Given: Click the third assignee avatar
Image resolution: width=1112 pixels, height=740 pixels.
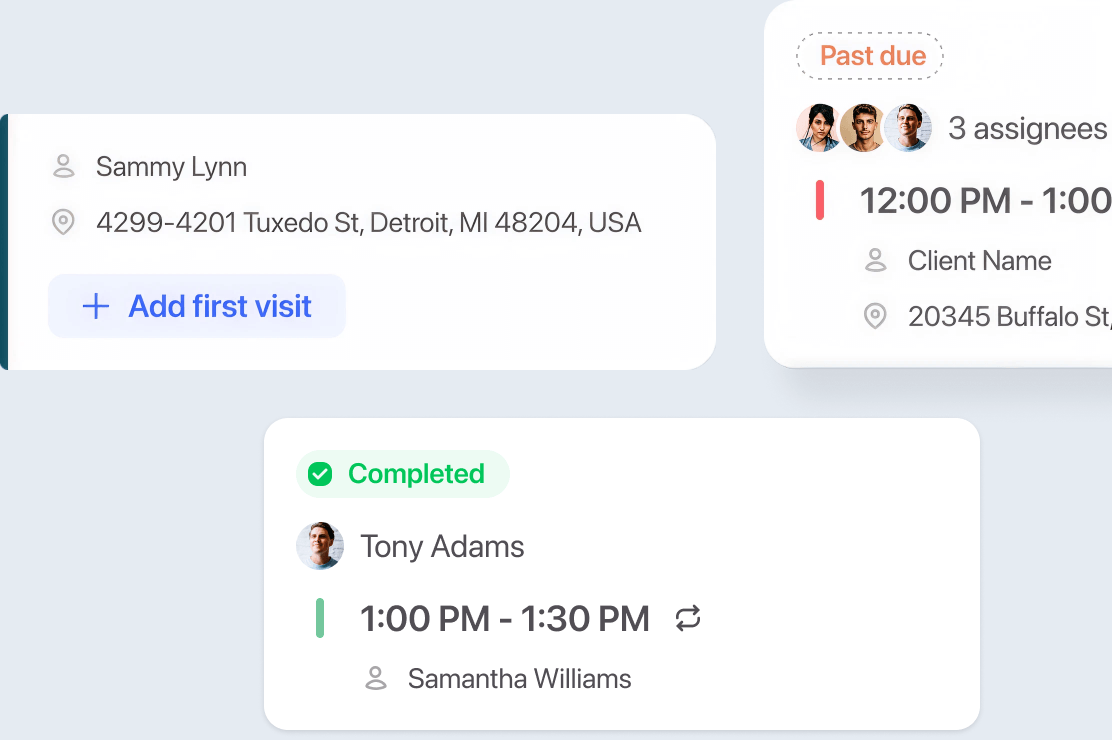Looking at the screenshot, I should 908,128.
